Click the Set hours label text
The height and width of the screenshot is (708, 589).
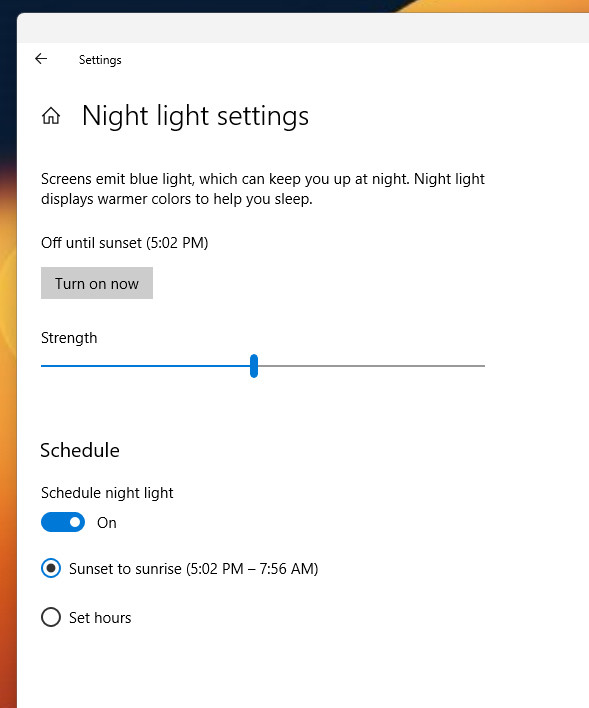[x=100, y=618]
